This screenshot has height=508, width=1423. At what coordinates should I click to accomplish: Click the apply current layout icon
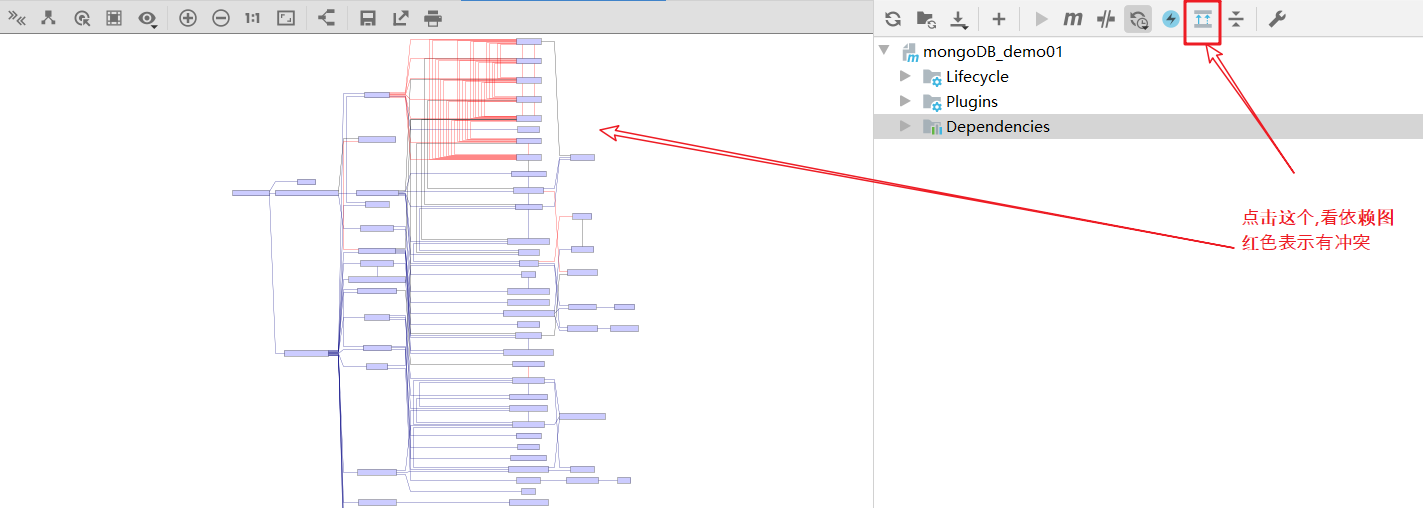point(326,17)
